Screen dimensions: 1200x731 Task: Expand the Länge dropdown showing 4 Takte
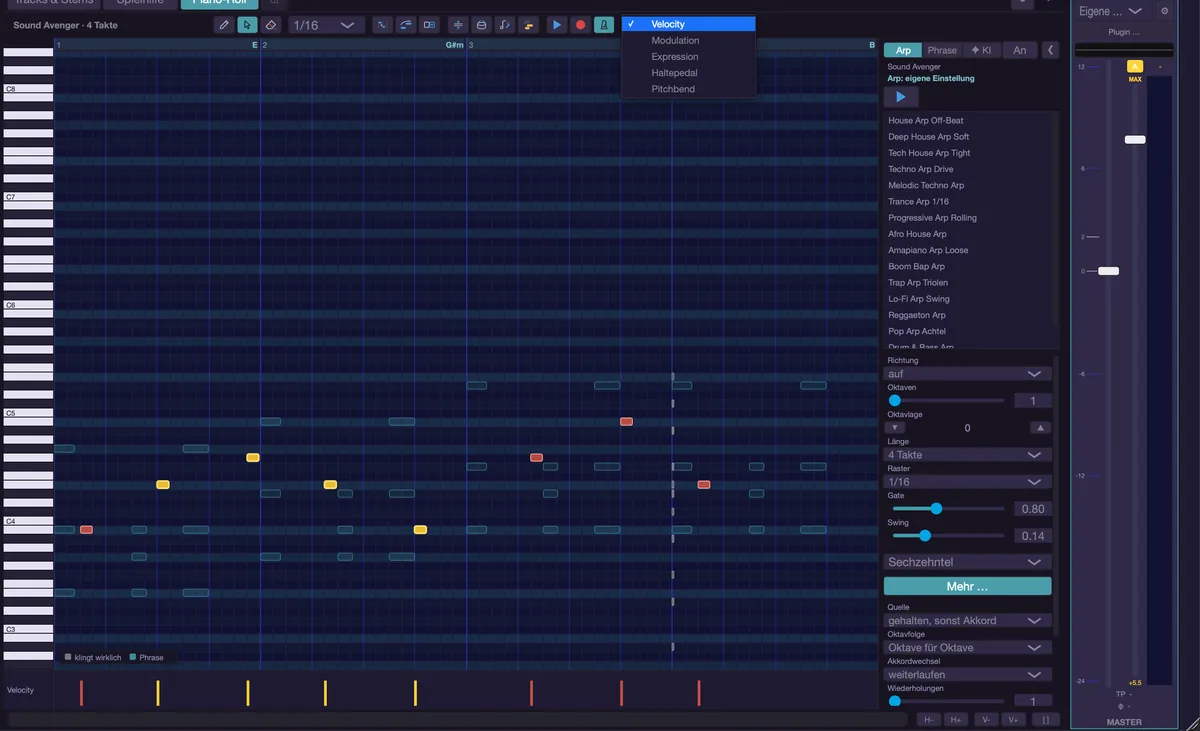pos(967,455)
